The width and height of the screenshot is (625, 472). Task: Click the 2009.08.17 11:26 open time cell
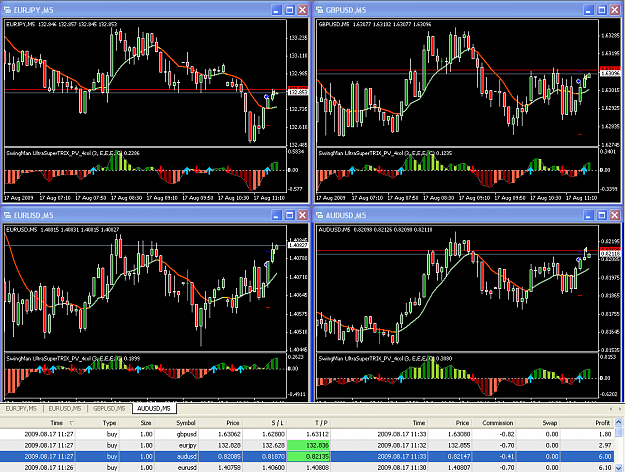point(49,468)
